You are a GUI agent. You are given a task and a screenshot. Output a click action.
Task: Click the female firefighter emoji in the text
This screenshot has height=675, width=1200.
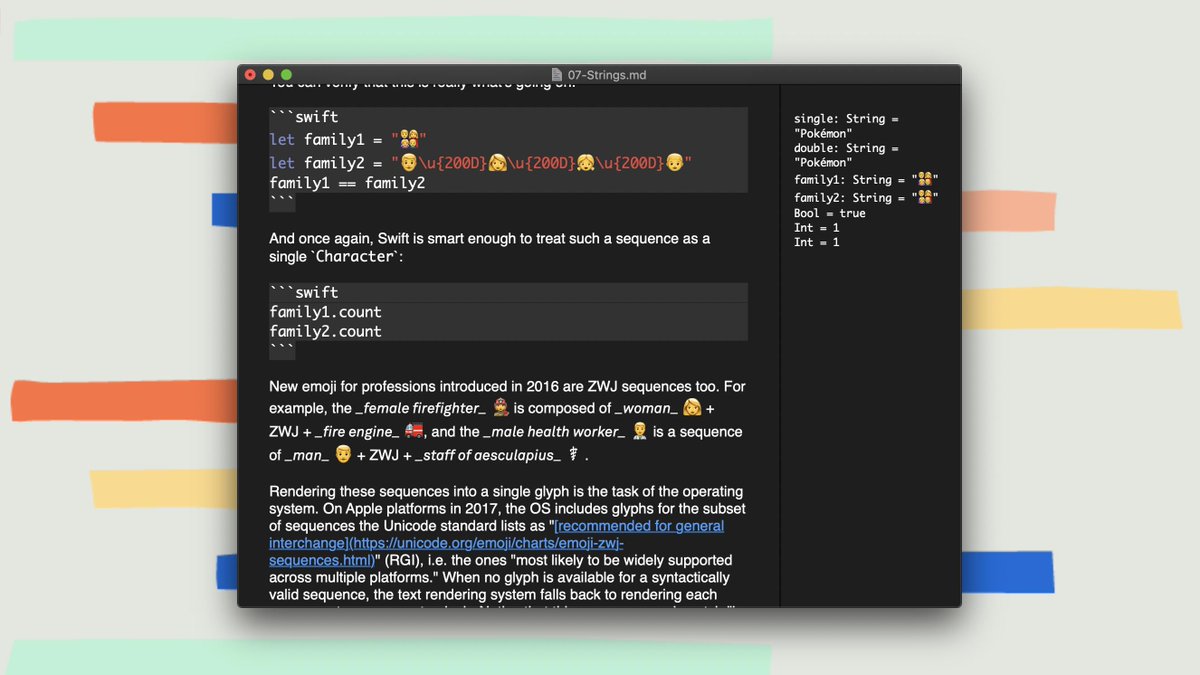(x=499, y=408)
